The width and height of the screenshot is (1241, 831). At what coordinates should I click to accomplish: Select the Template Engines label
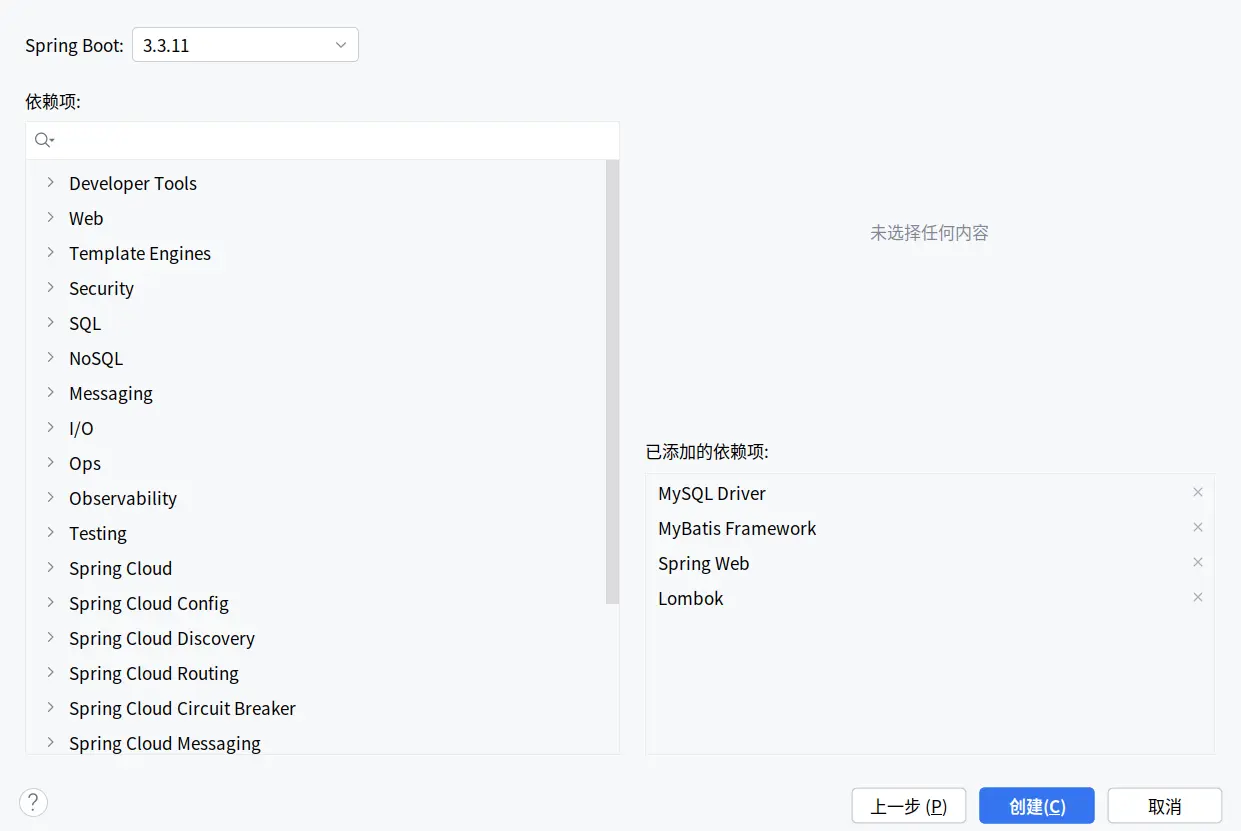point(140,254)
